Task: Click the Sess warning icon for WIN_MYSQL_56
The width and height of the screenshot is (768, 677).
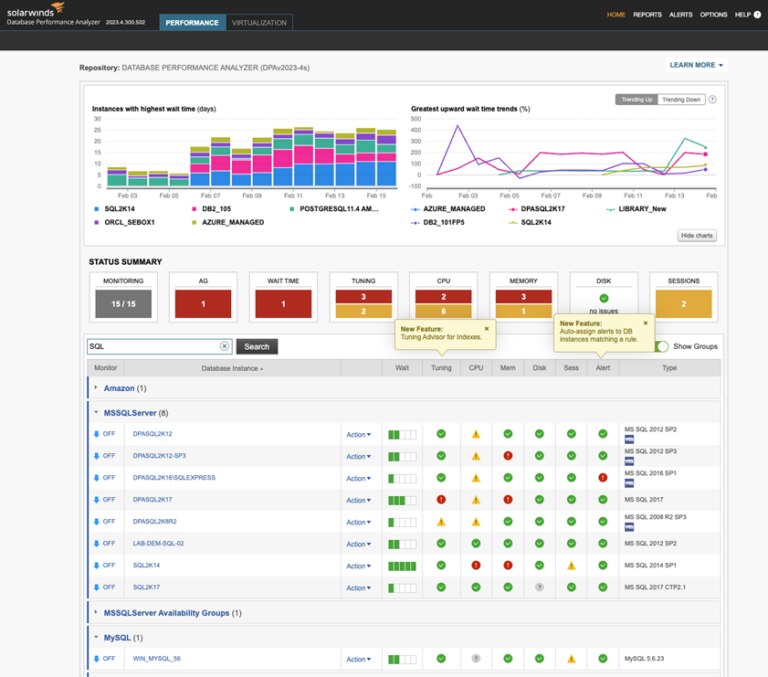Action: (x=571, y=659)
